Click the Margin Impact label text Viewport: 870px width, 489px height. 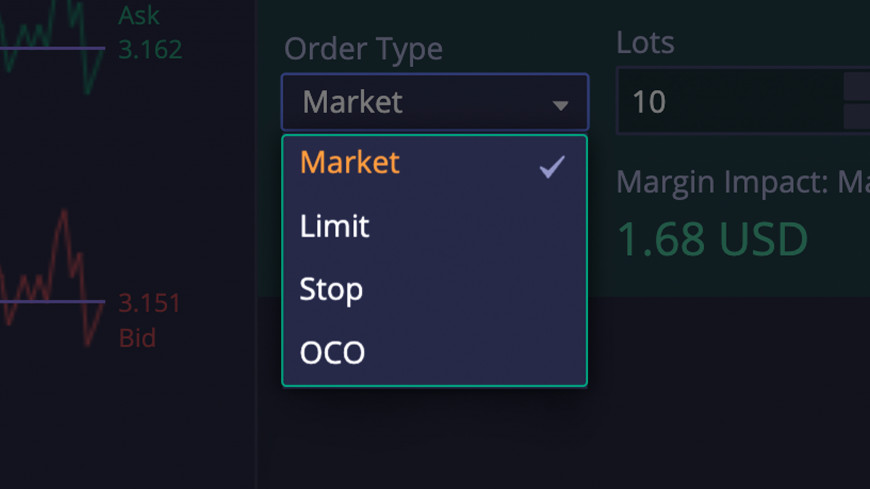pyautogui.click(x=740, y=183)
